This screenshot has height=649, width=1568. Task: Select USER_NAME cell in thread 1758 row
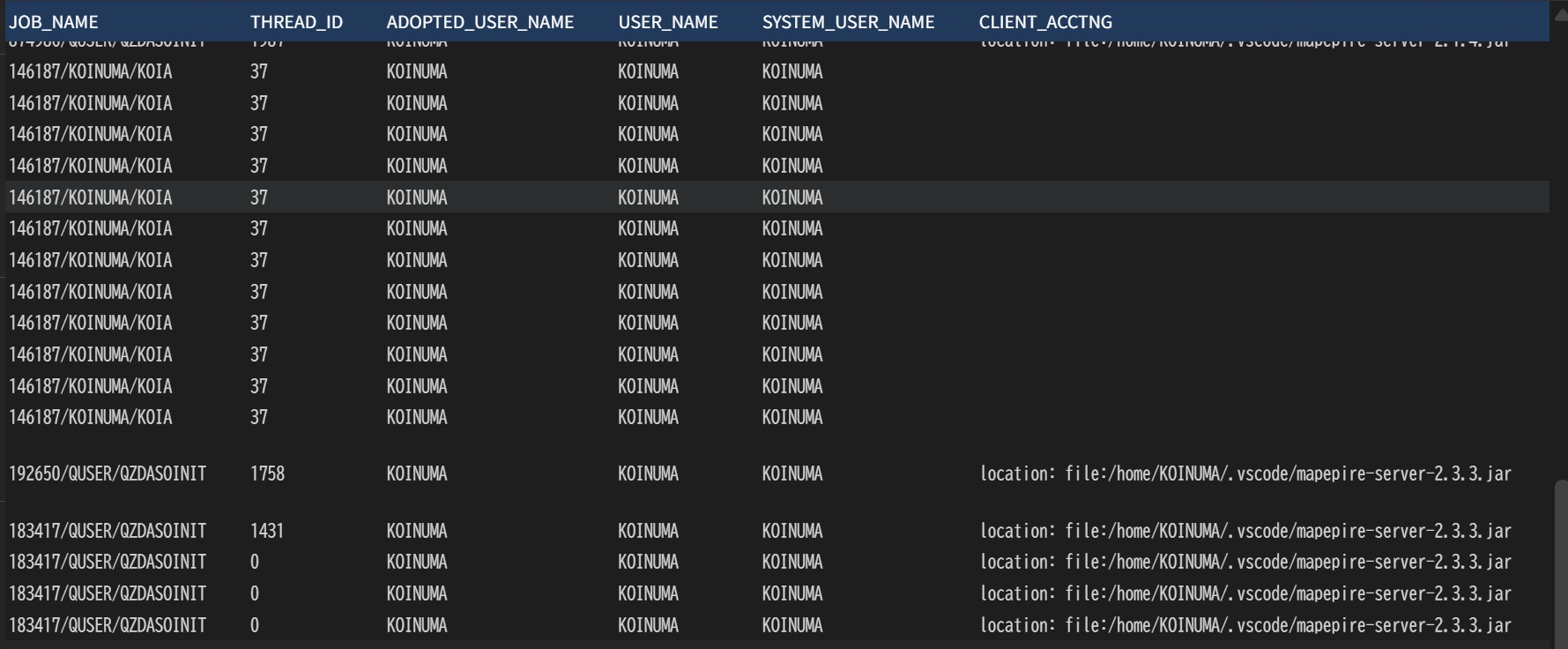[x=648, y=474]
